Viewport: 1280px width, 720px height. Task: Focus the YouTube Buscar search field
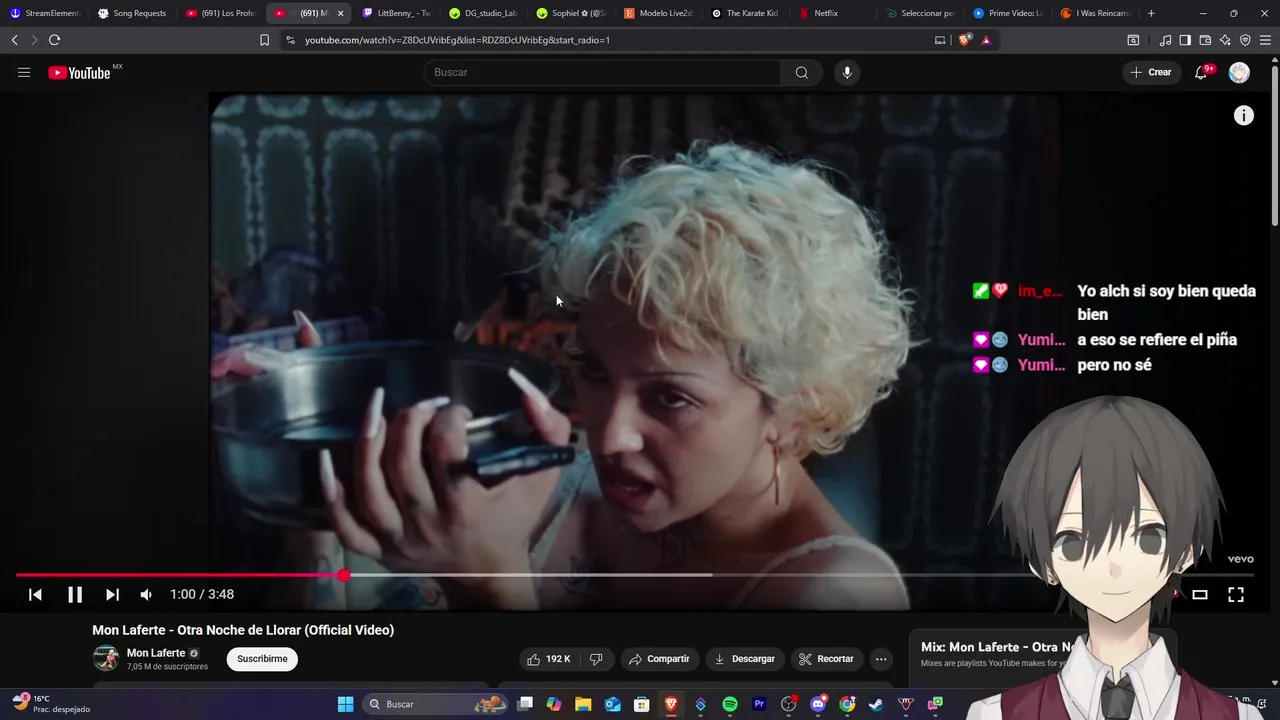(x=602, y=72)
